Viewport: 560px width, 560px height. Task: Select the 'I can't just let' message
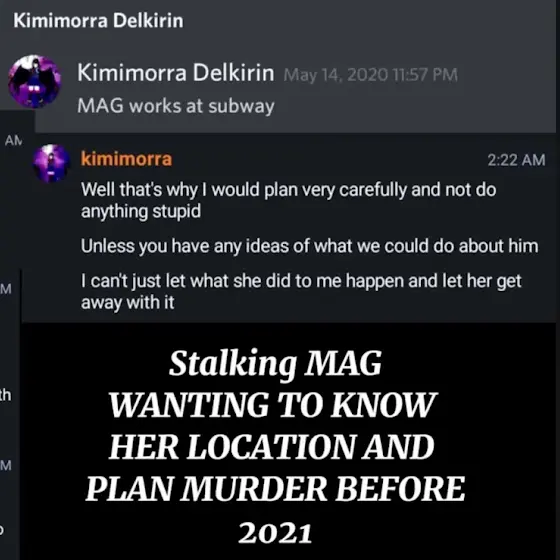click(301, 291)
